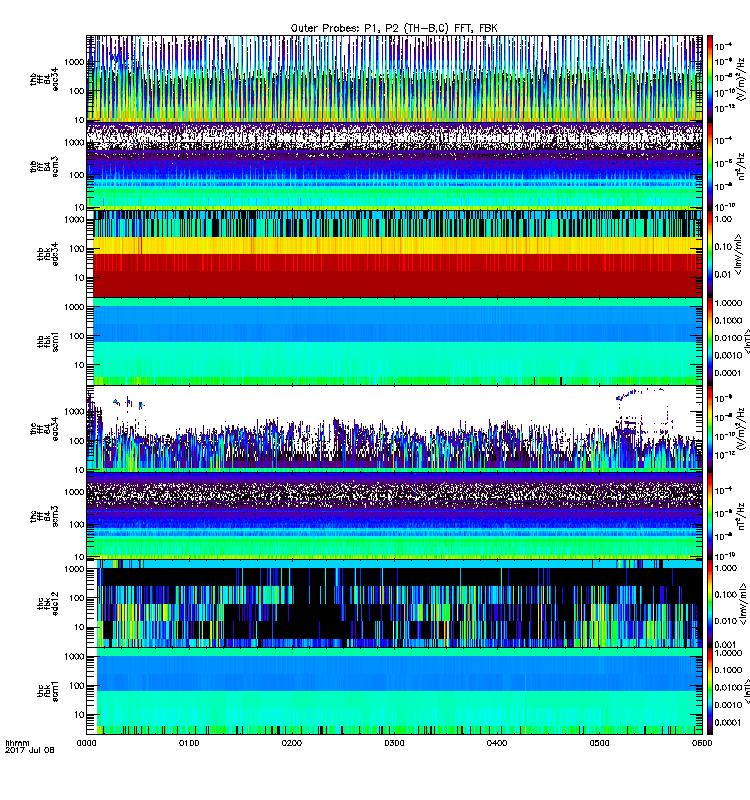Viewport: 750px width, 800px height.
Task: Click the <|nT|> unit label of thb scm1
Action: [746, 341]
